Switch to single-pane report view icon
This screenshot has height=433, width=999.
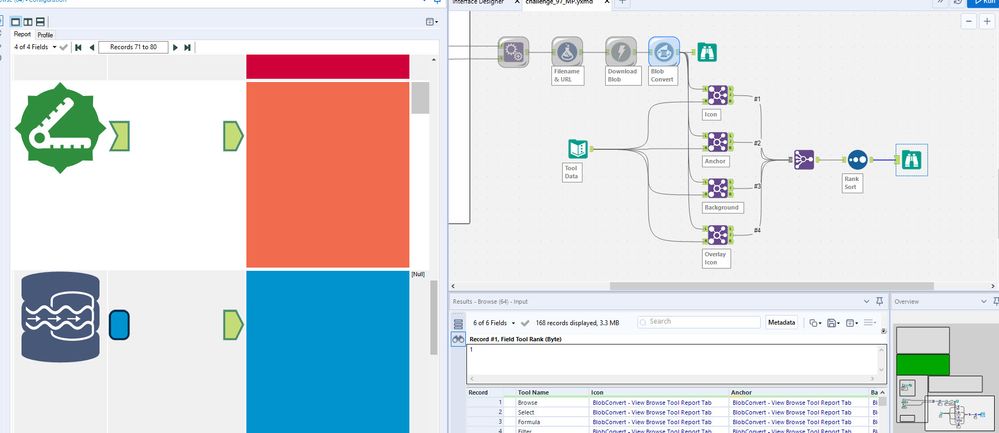[16, 22]
